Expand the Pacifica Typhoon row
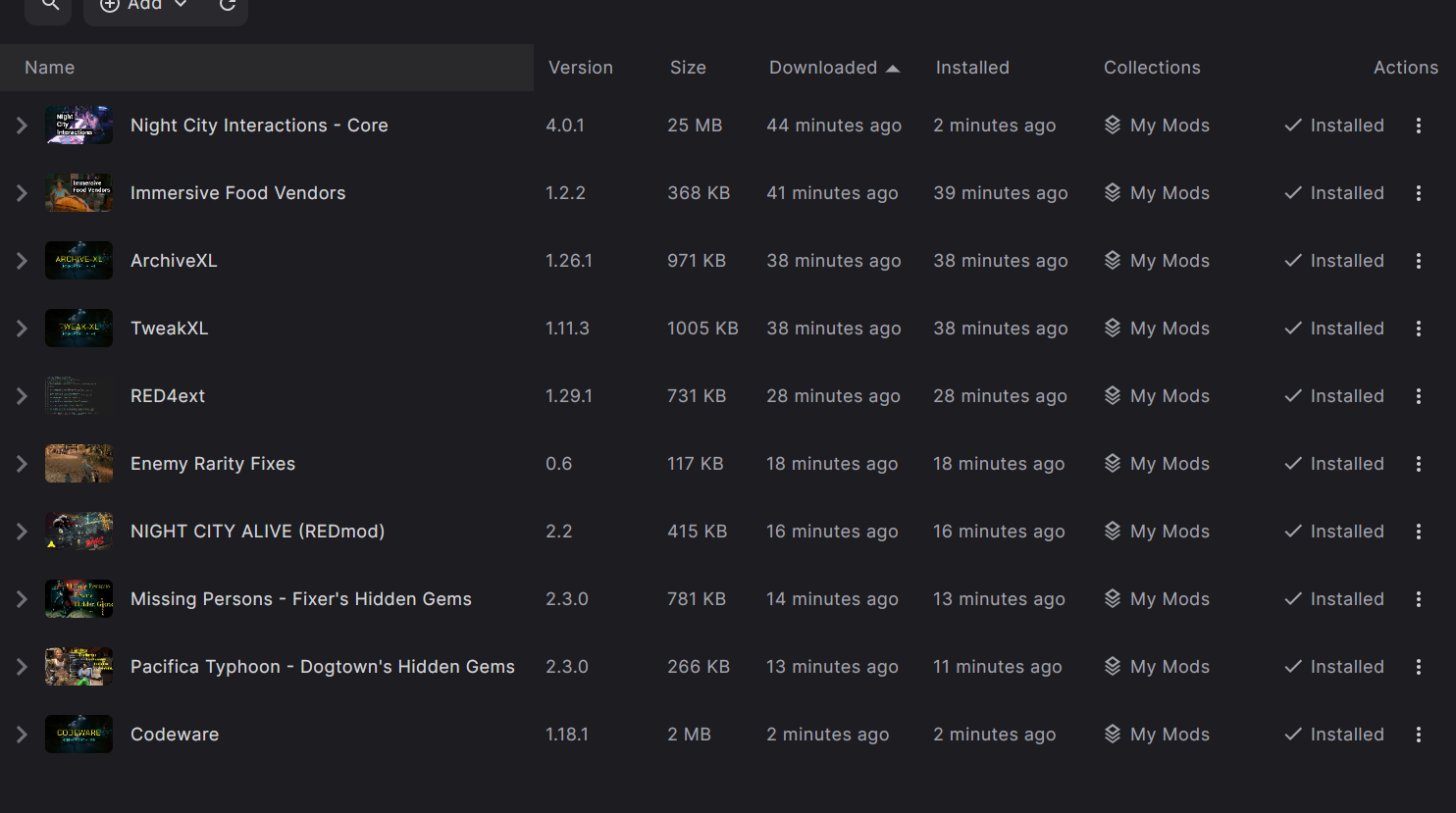Screen dimensions: 1456x813 pos(22,667)
